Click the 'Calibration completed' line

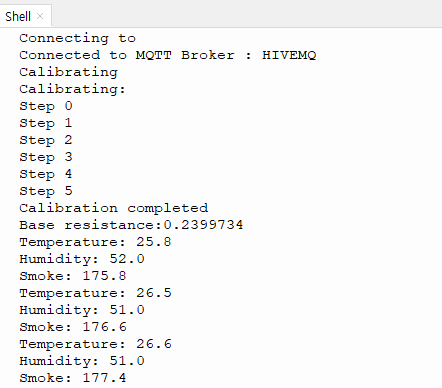114,208
